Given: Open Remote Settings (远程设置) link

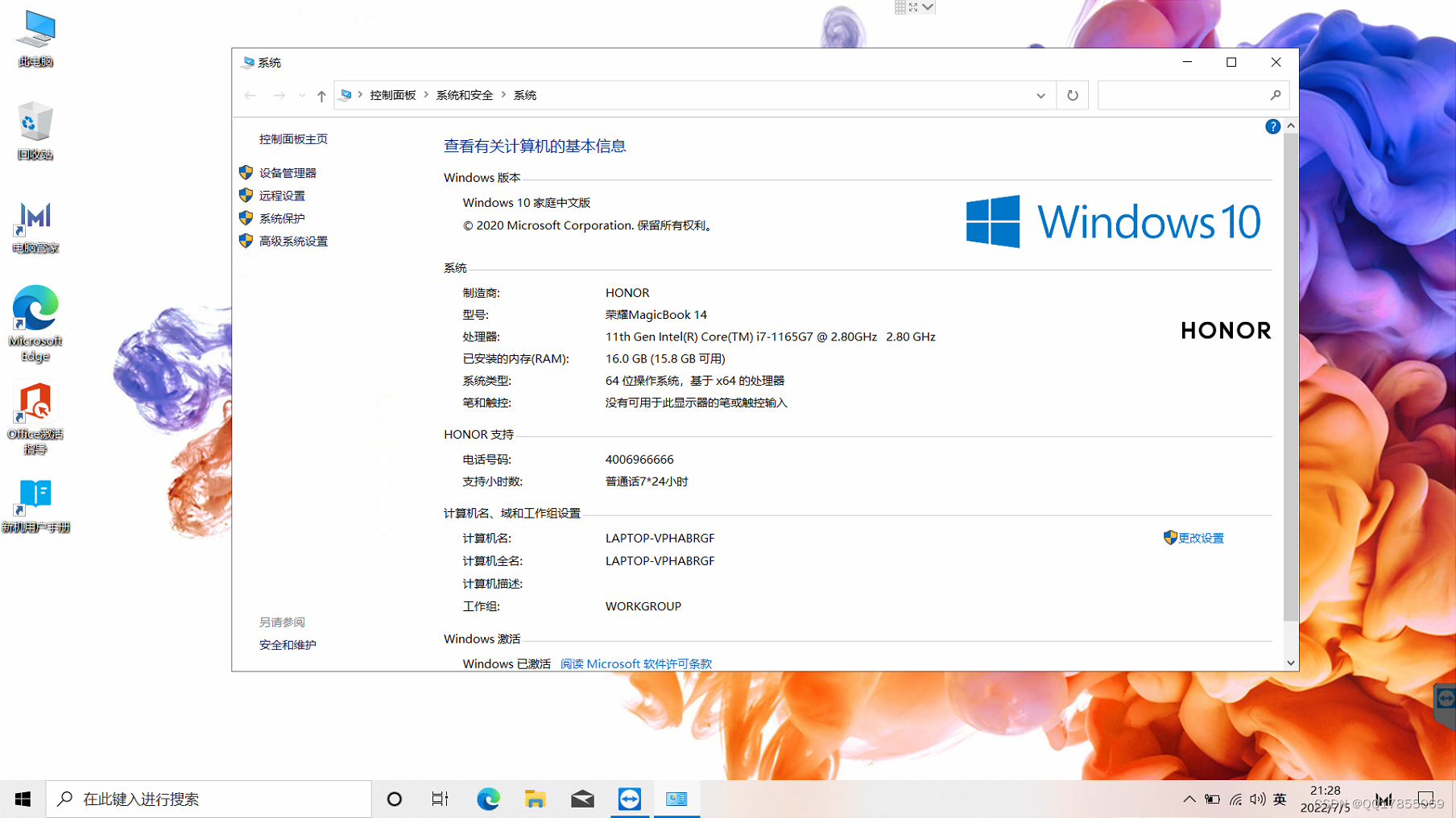Looking at the screenshot, I should click(282, 196).
